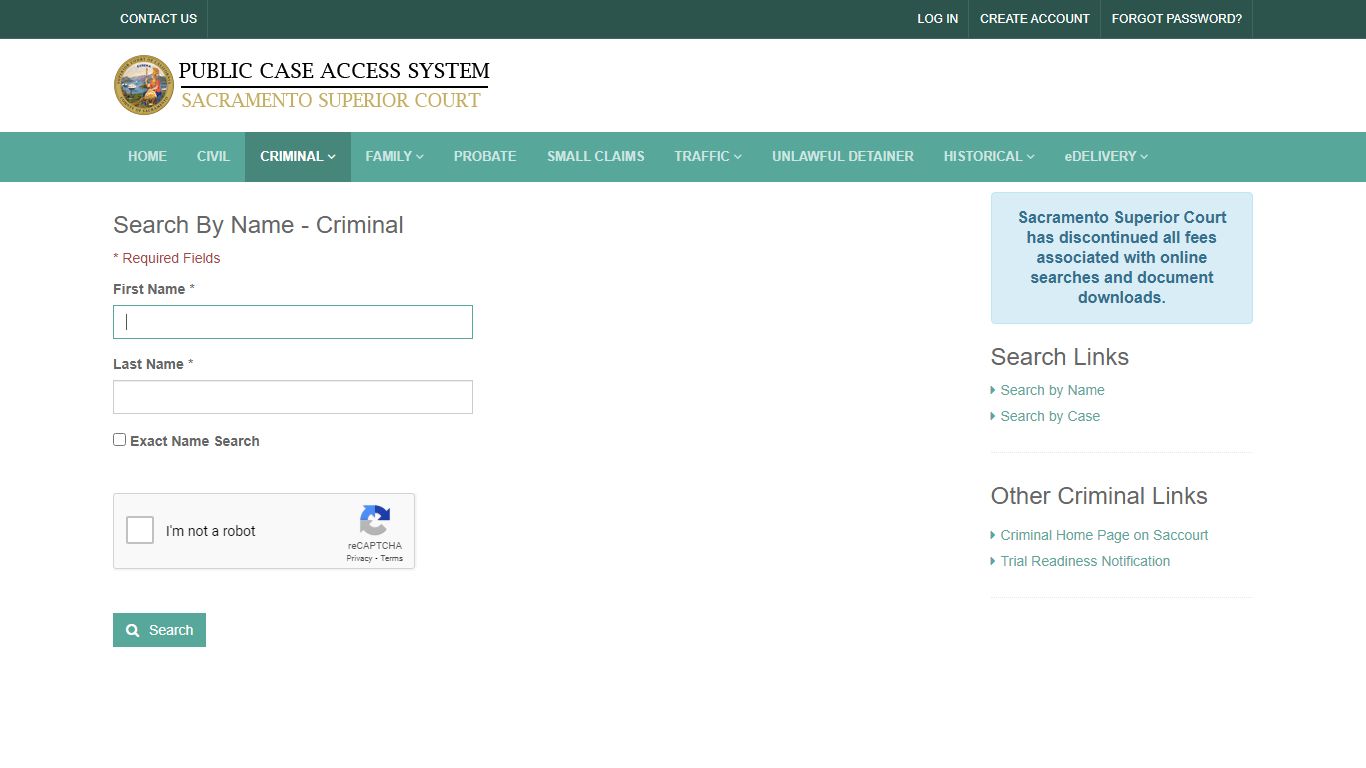The height and width of the screenshot is (768, 1366).
Task: Click the discontinued fees notice box
Action: (1122, 258)
